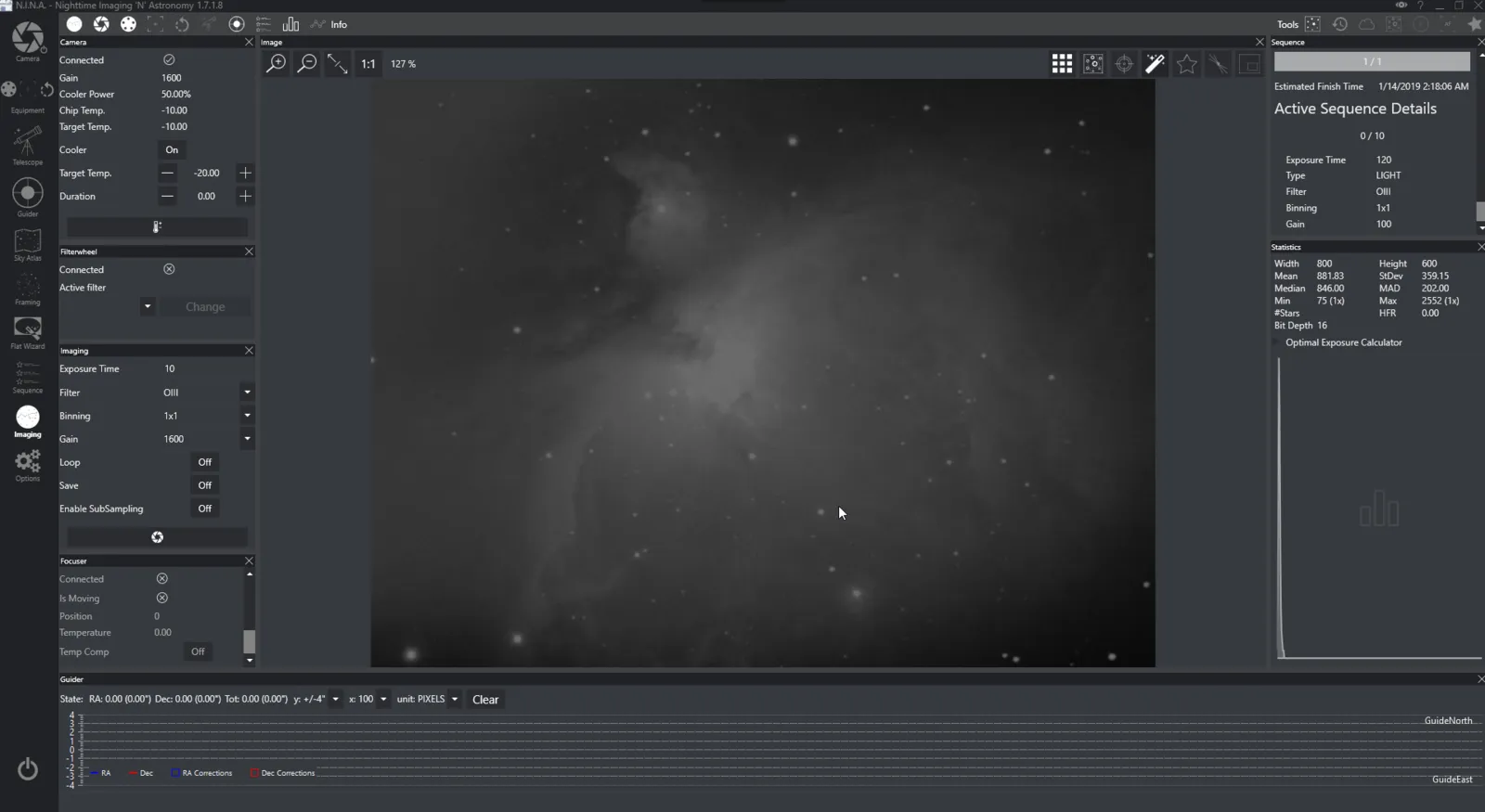
Task: Open the Sequence sidebar section
Action: [x=27, y=378]
